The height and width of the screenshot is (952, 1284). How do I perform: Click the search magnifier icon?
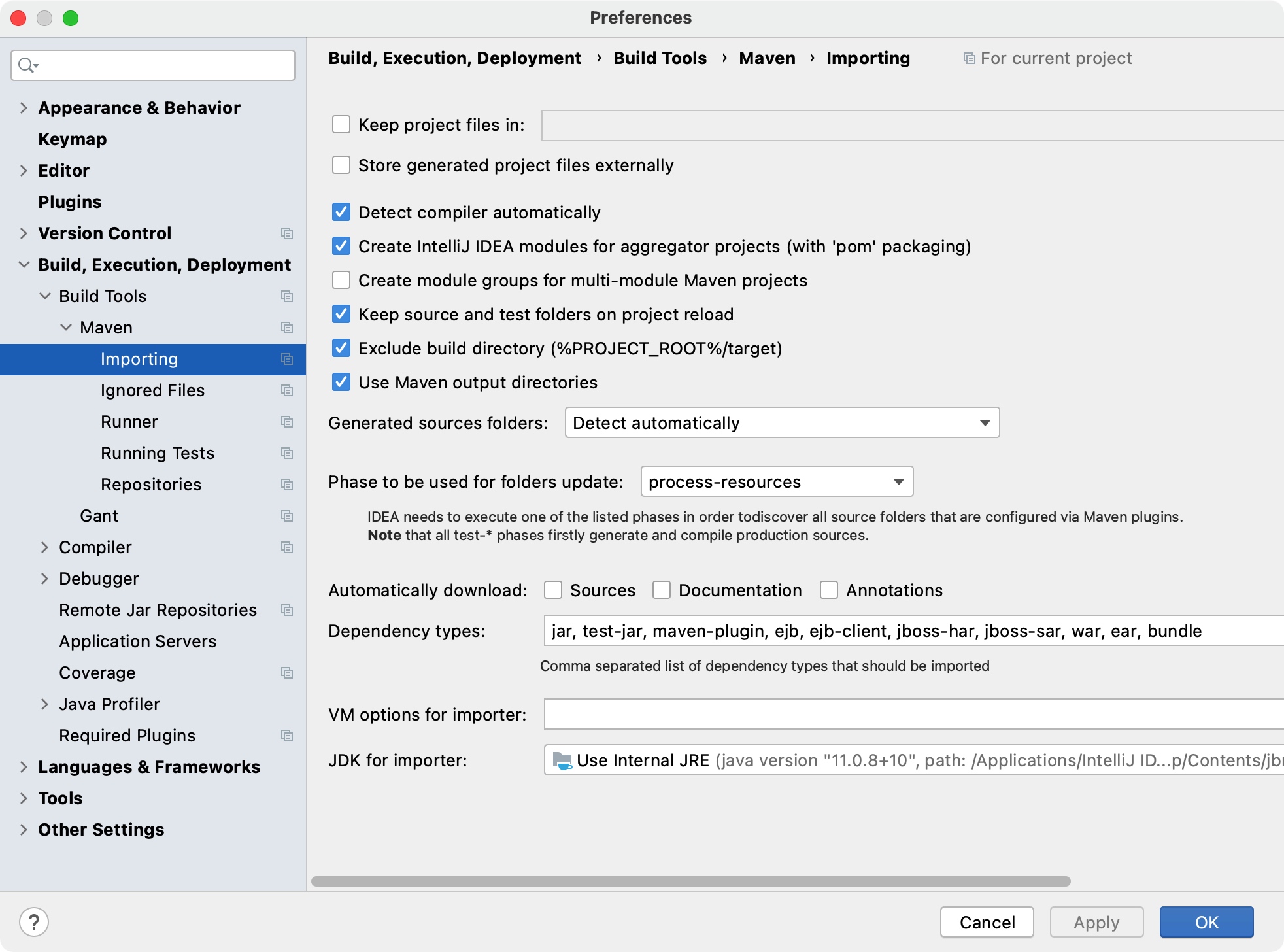tap(26, 65)
